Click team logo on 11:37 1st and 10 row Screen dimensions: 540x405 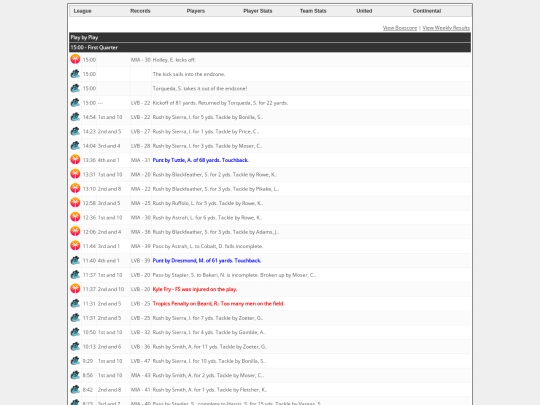point(75,275)
